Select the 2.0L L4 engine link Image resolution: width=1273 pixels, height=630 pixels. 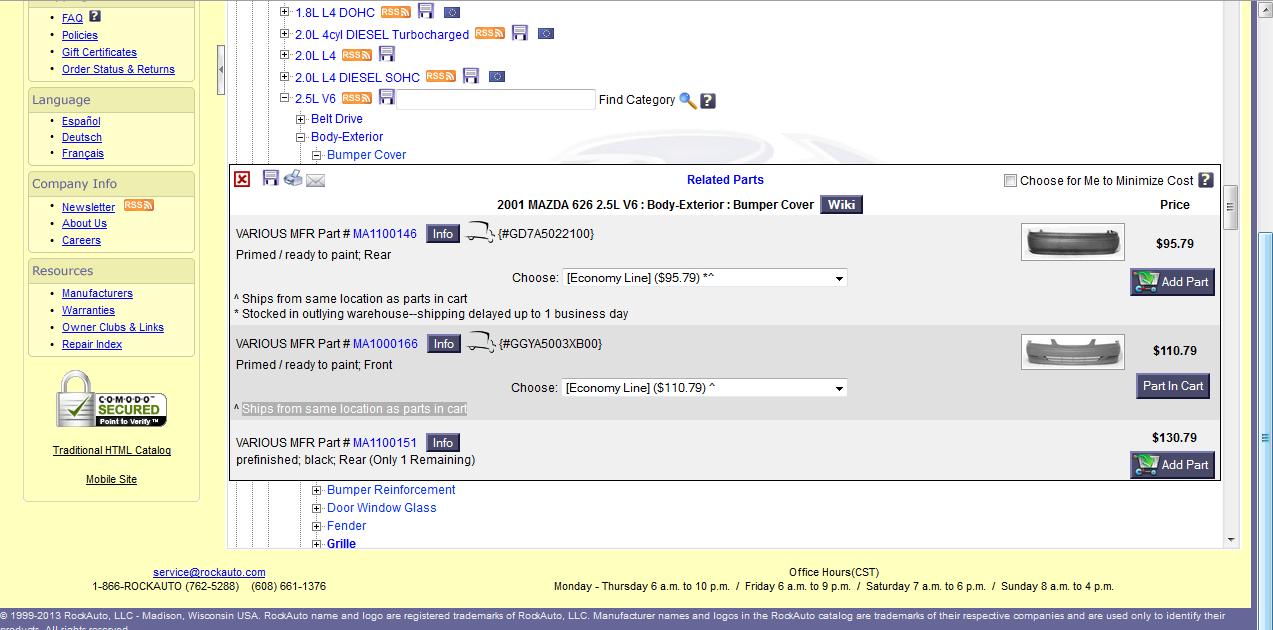(x=315, y=56)
